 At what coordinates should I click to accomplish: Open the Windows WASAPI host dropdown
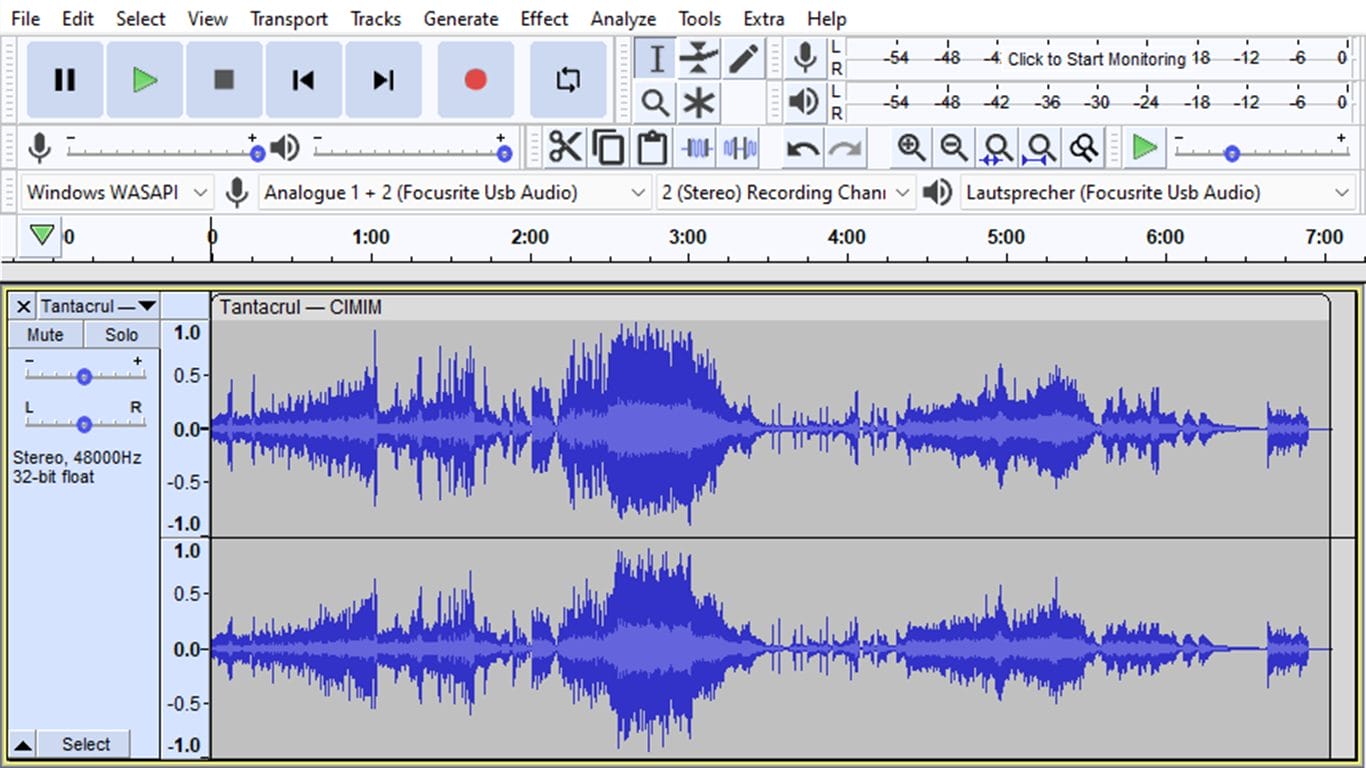coord(117,192)
